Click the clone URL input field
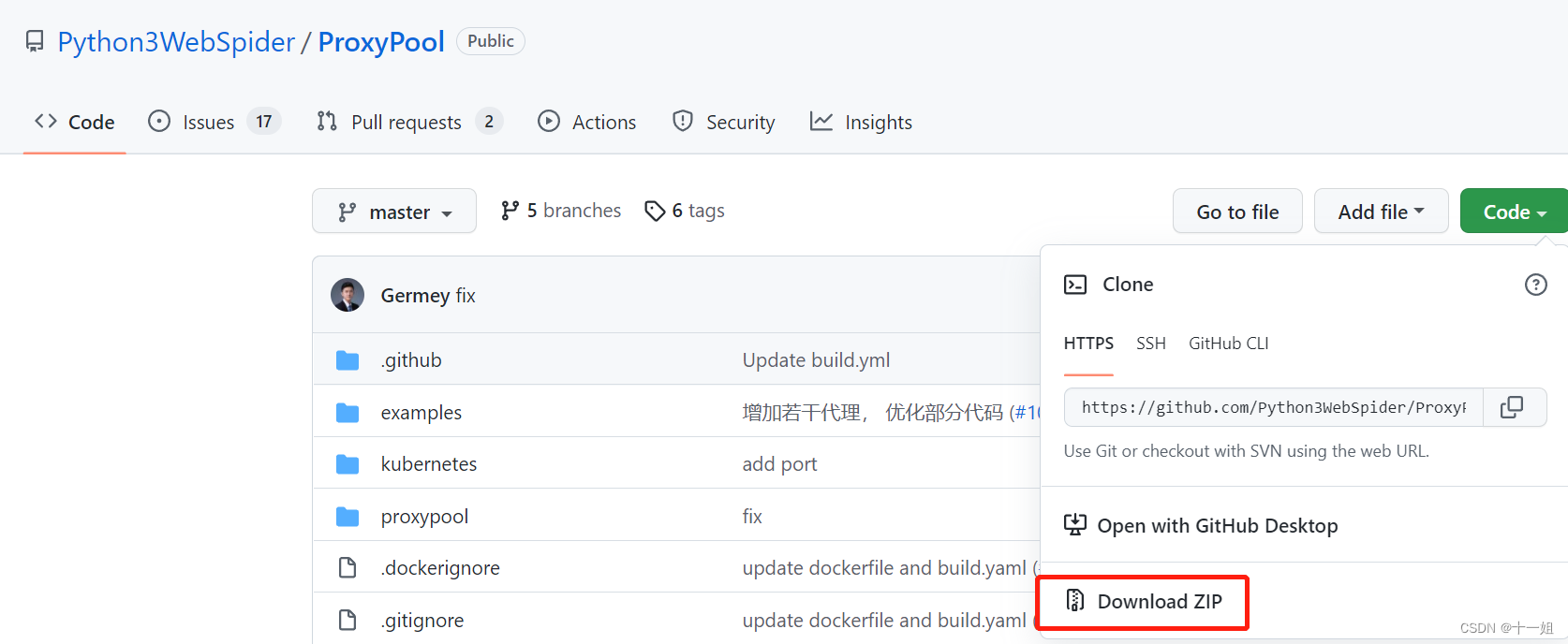Viewport: 1568px width, 644px height. 1274,407
